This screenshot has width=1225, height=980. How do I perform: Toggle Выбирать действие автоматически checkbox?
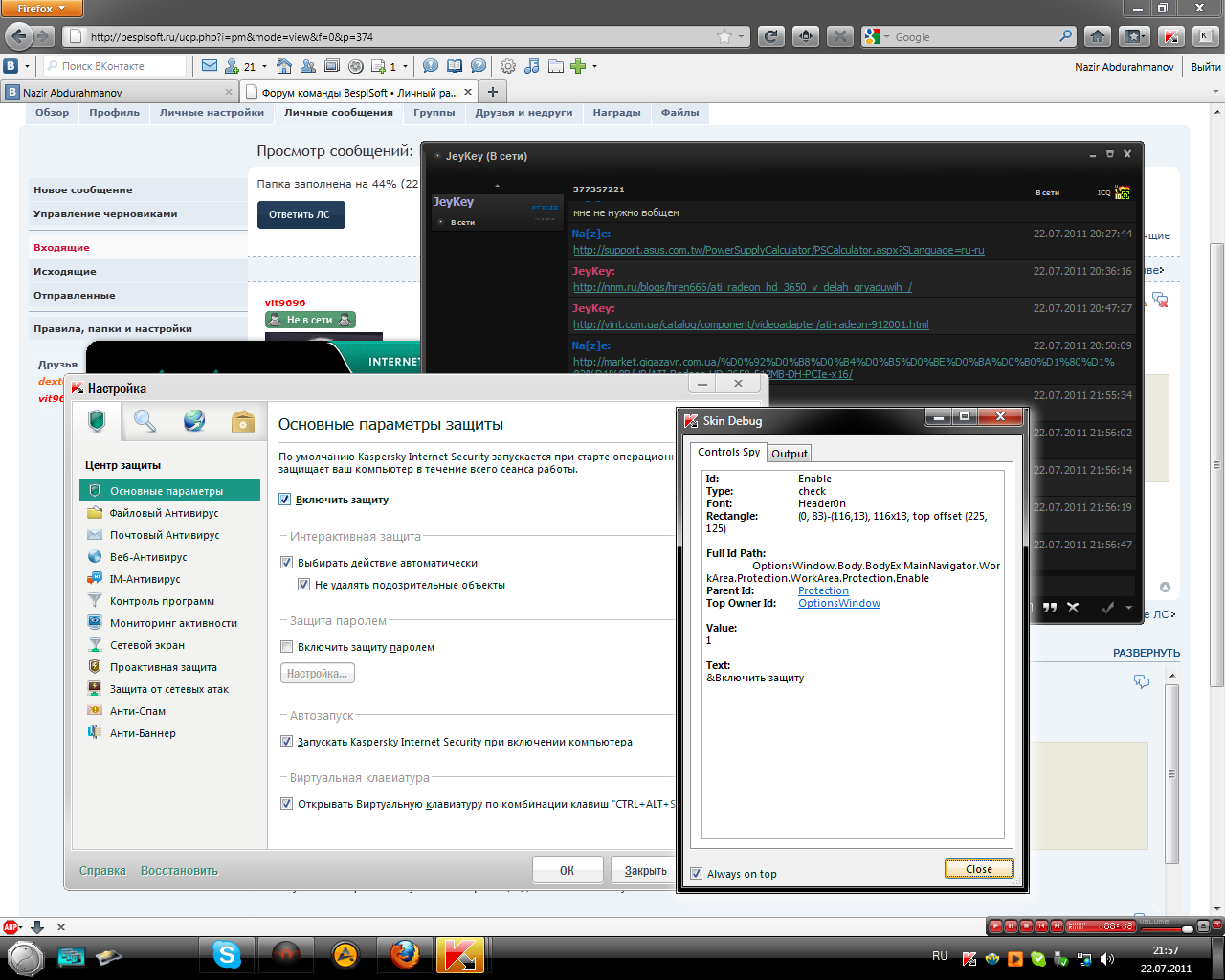286,563
